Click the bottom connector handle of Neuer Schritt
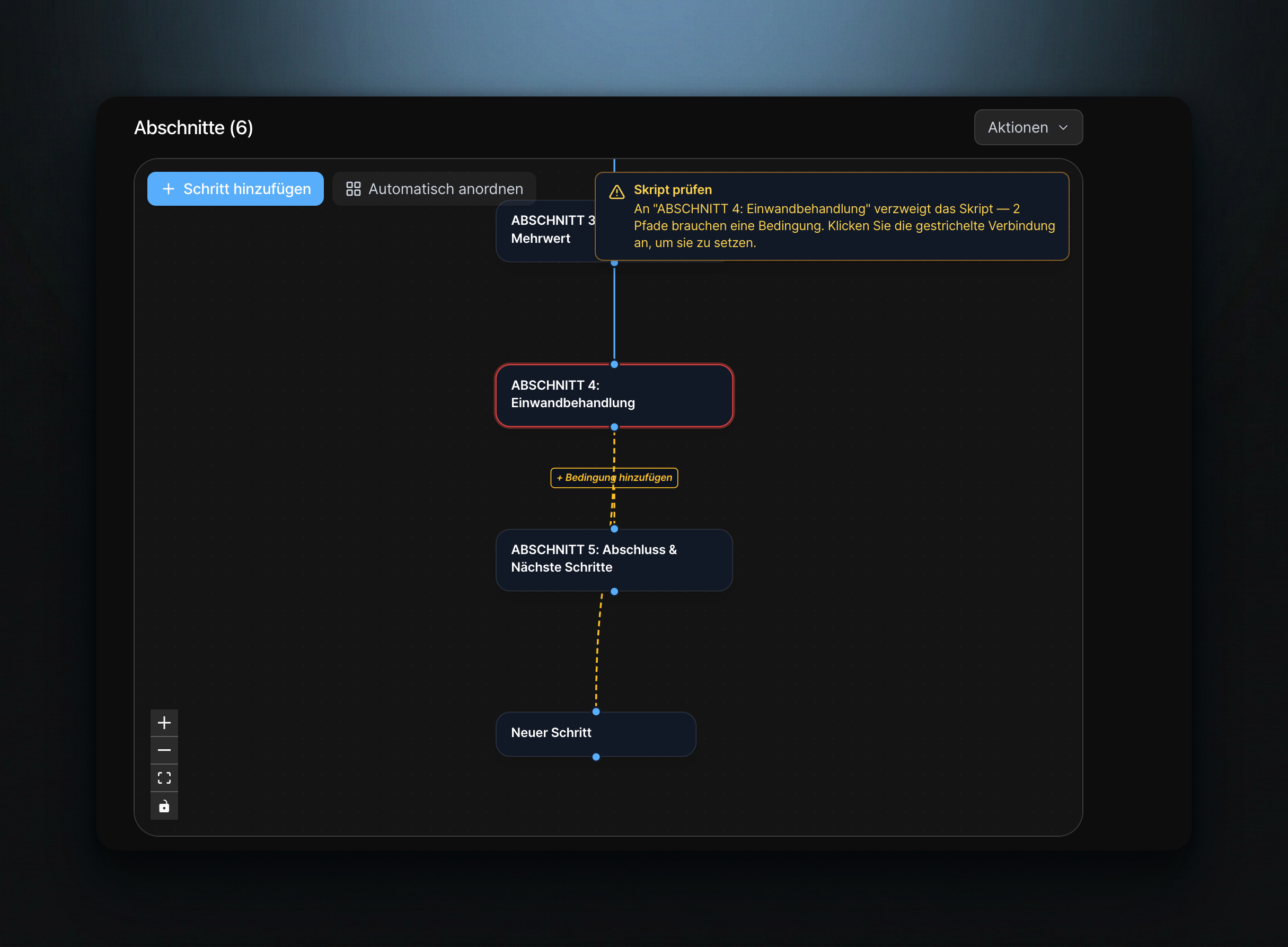This screenshot has height=947, width=1288. point(596,757)
